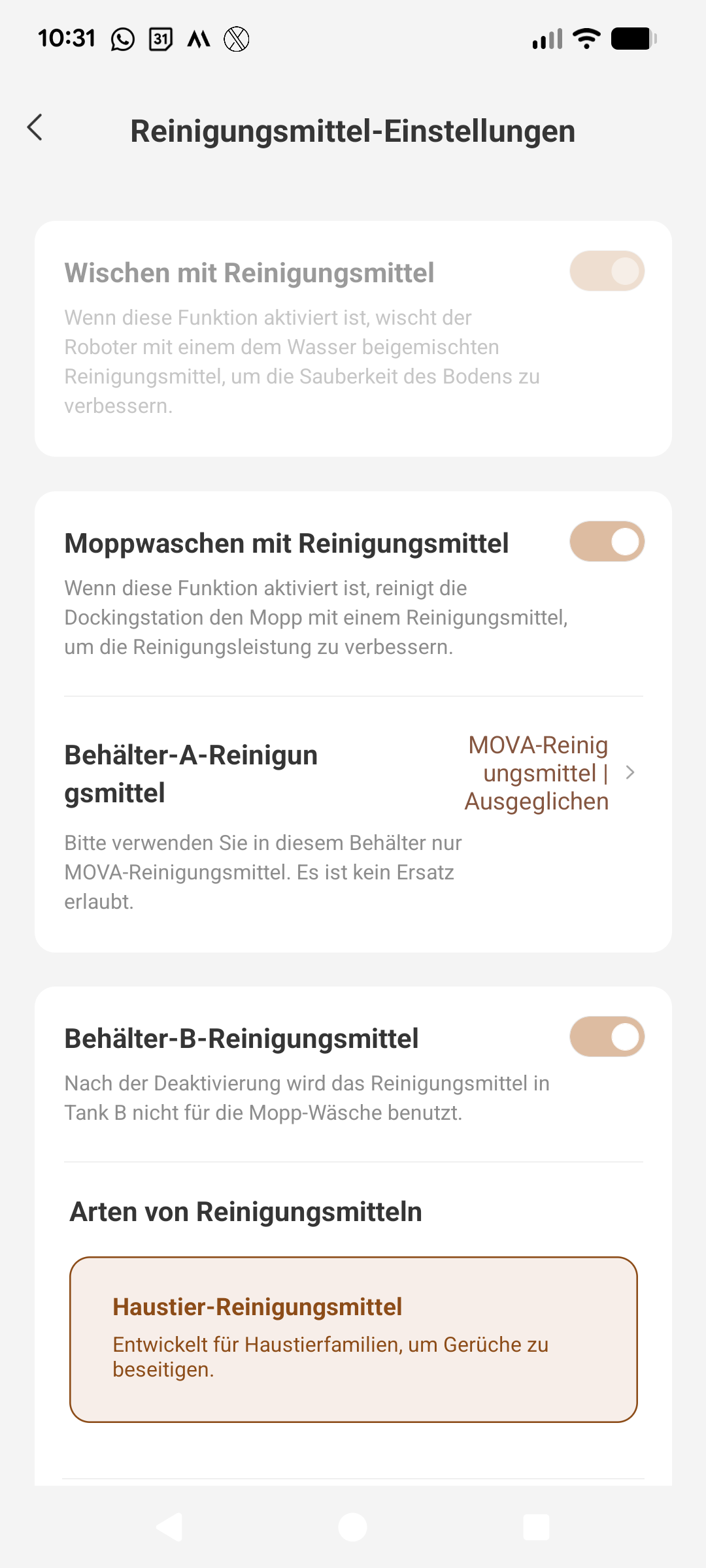This screenshot has width=706, height=1568.
Task: Disable Moppwaschen mit Reinigungsmittel switch
Action: pos(607,542)
